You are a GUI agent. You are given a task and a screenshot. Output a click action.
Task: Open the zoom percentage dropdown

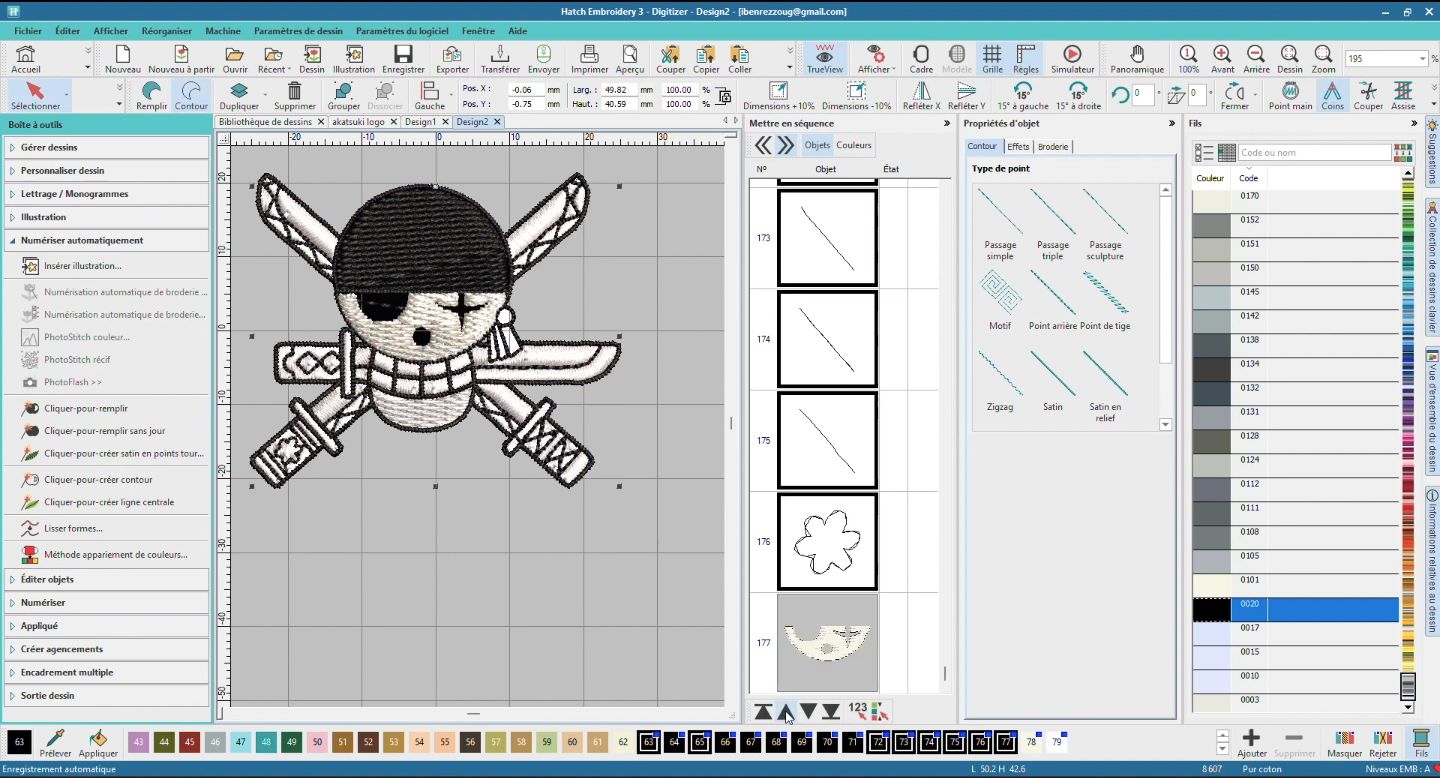tap(1422, 59)
